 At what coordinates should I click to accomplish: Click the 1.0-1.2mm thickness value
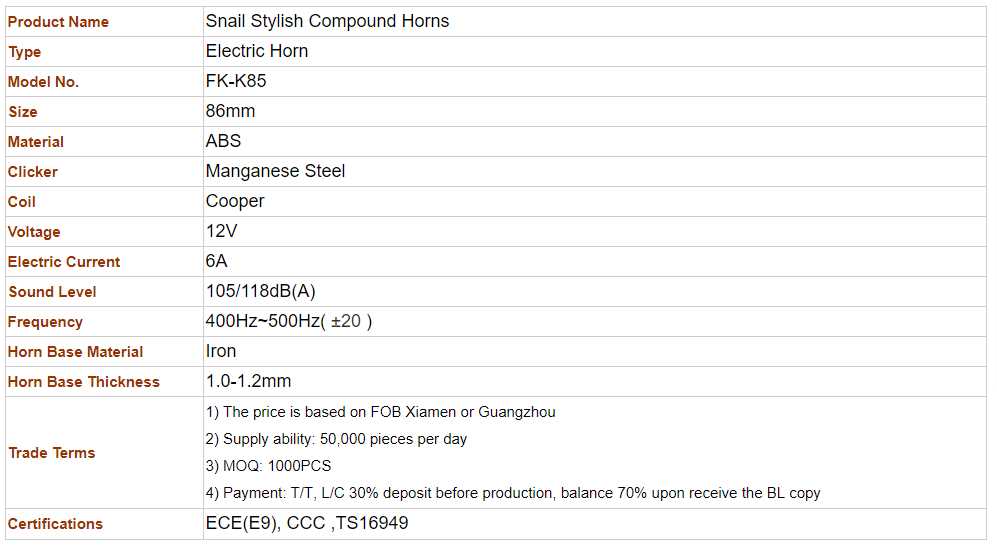248,381
